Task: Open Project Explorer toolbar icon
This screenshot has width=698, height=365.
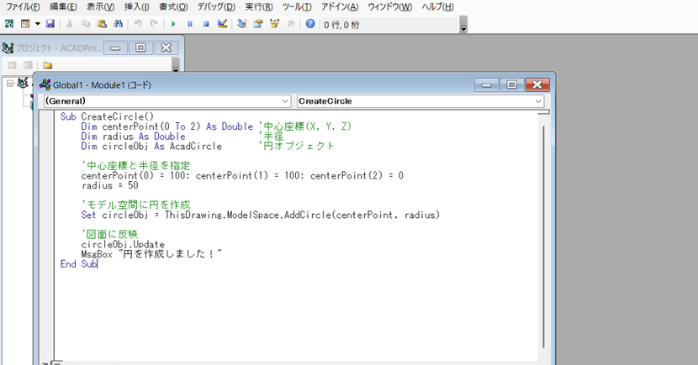Action: (242, 24)
